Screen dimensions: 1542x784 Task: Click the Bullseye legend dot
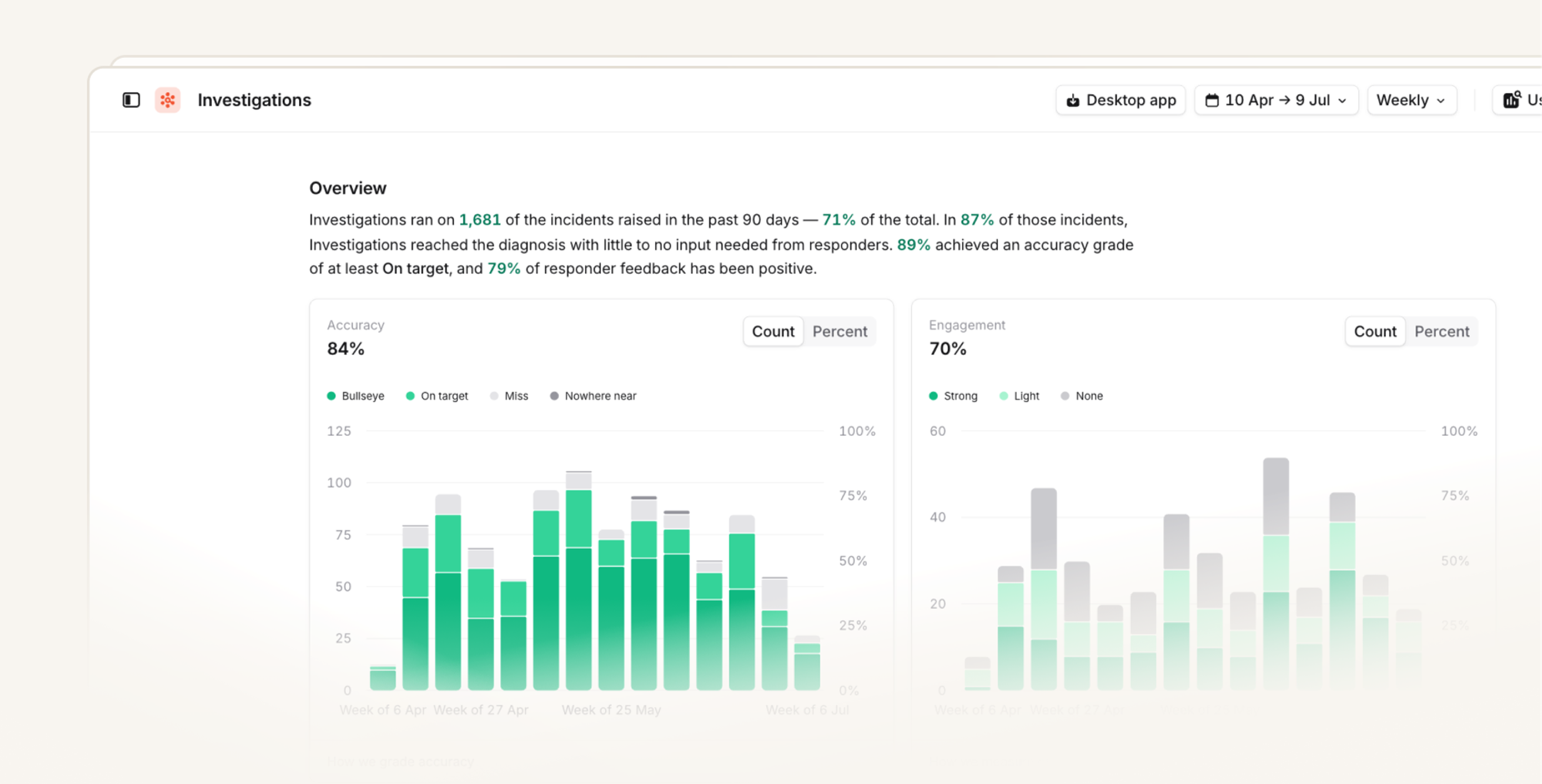[332, 395]
